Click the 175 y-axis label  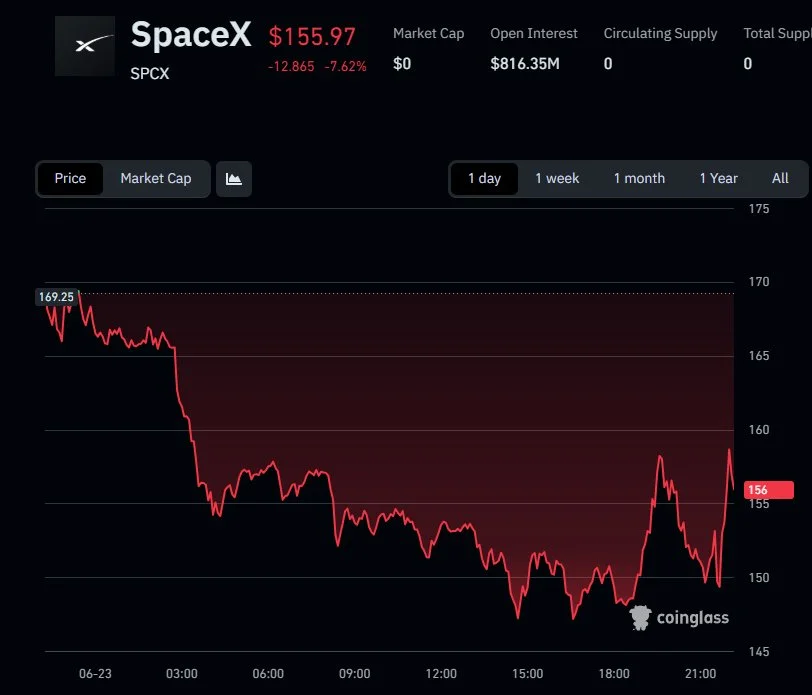pyautogui.click(x=759, y=209)
